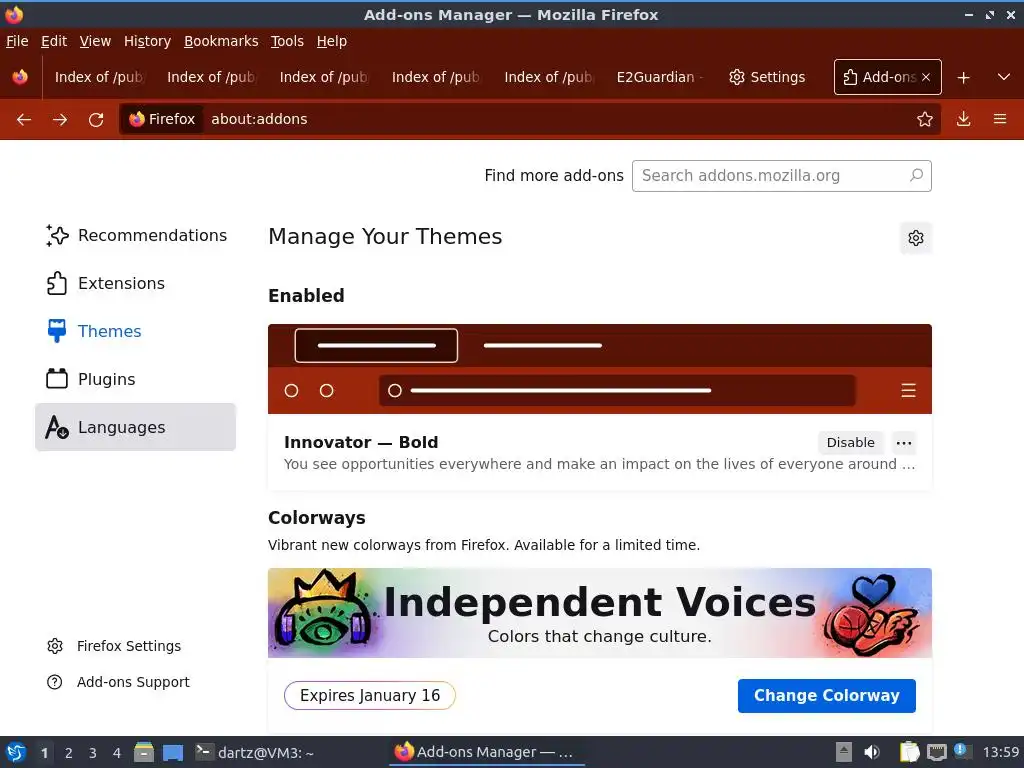Screen dimensions: 1024x768
Task: Open more options for Innovator Bold theme
Action: pos(904,443)
